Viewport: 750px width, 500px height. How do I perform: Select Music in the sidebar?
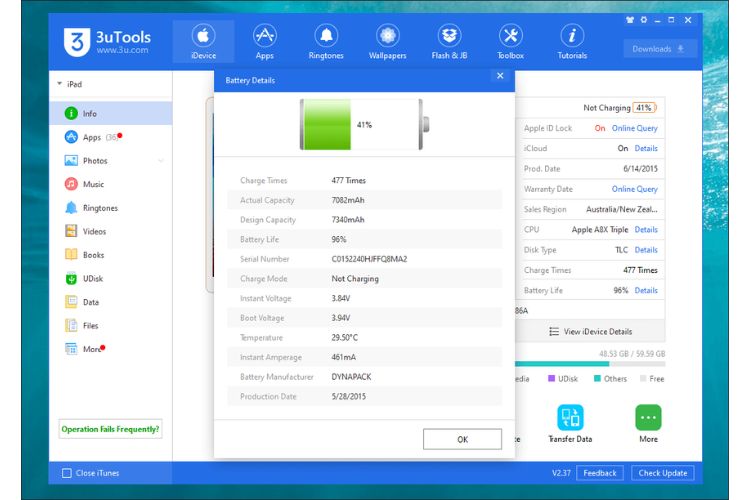(111, 184)
